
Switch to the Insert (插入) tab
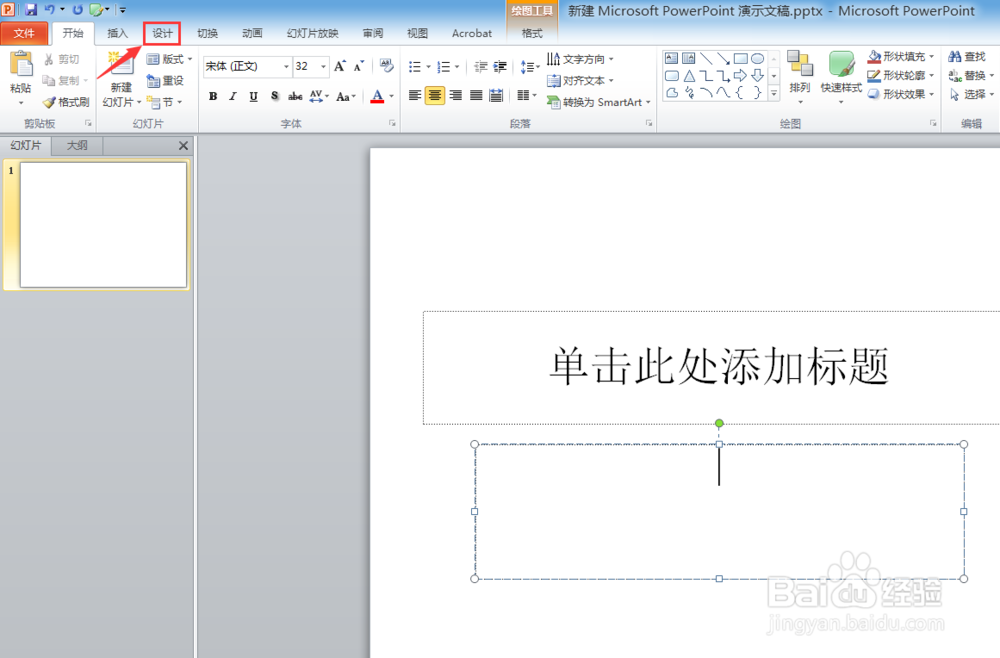pos(117,33)
